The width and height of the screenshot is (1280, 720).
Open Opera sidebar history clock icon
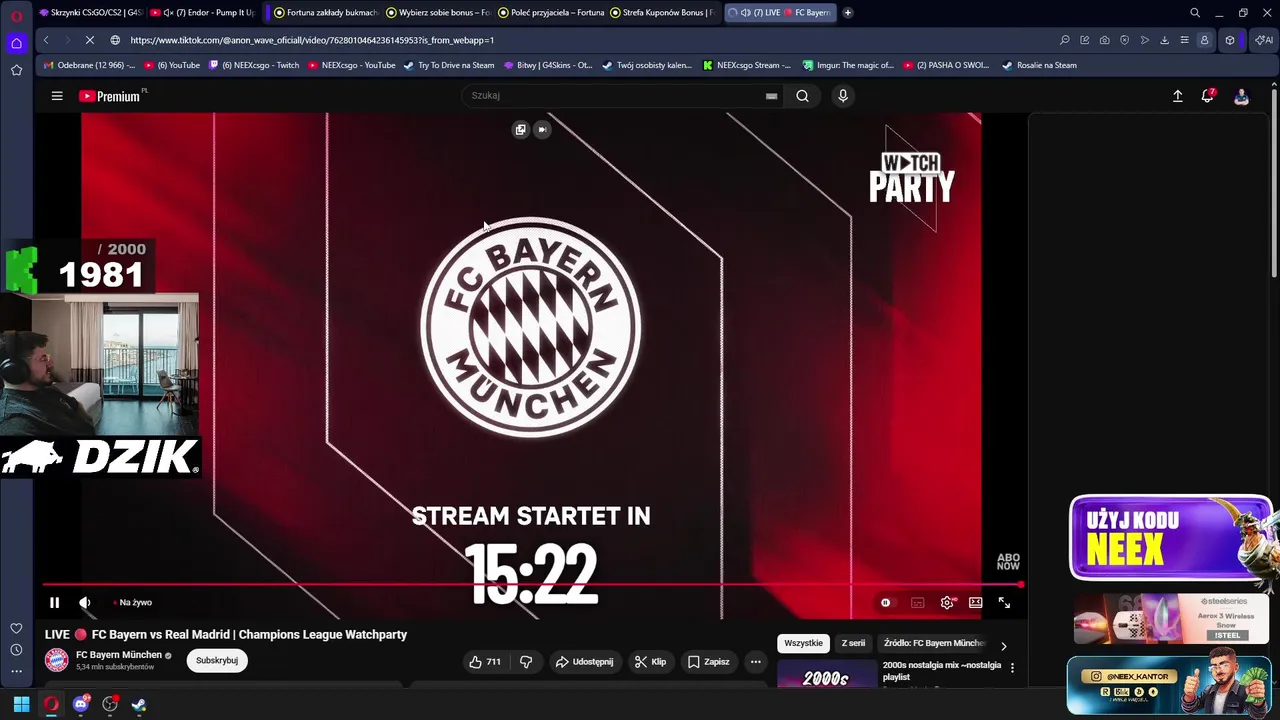[16, 650]
